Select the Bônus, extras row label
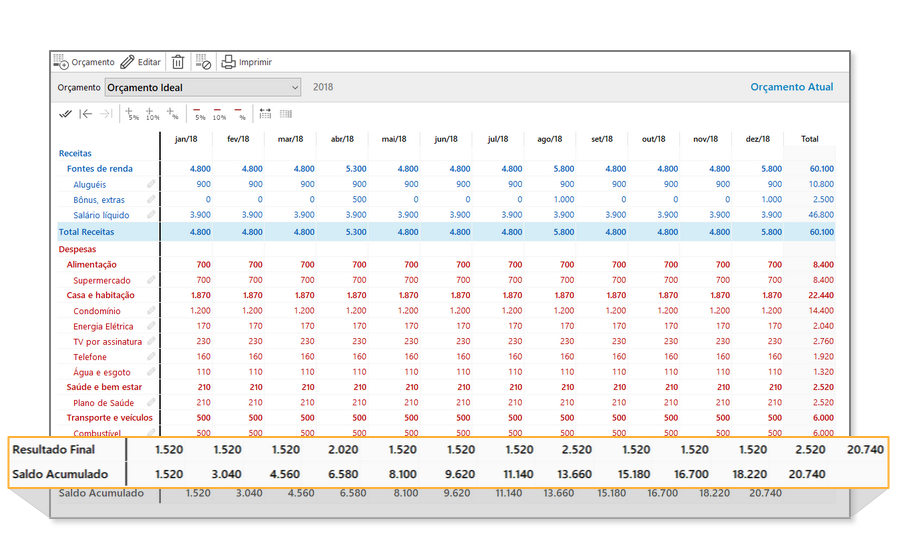 pos(99,200)
